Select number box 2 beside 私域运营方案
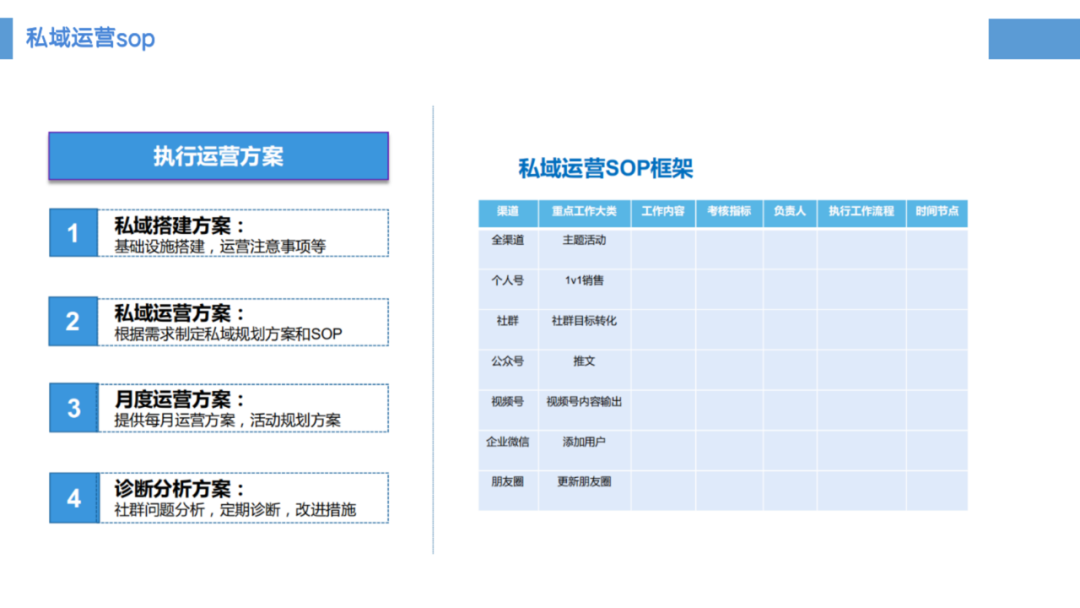 (73, 322)
